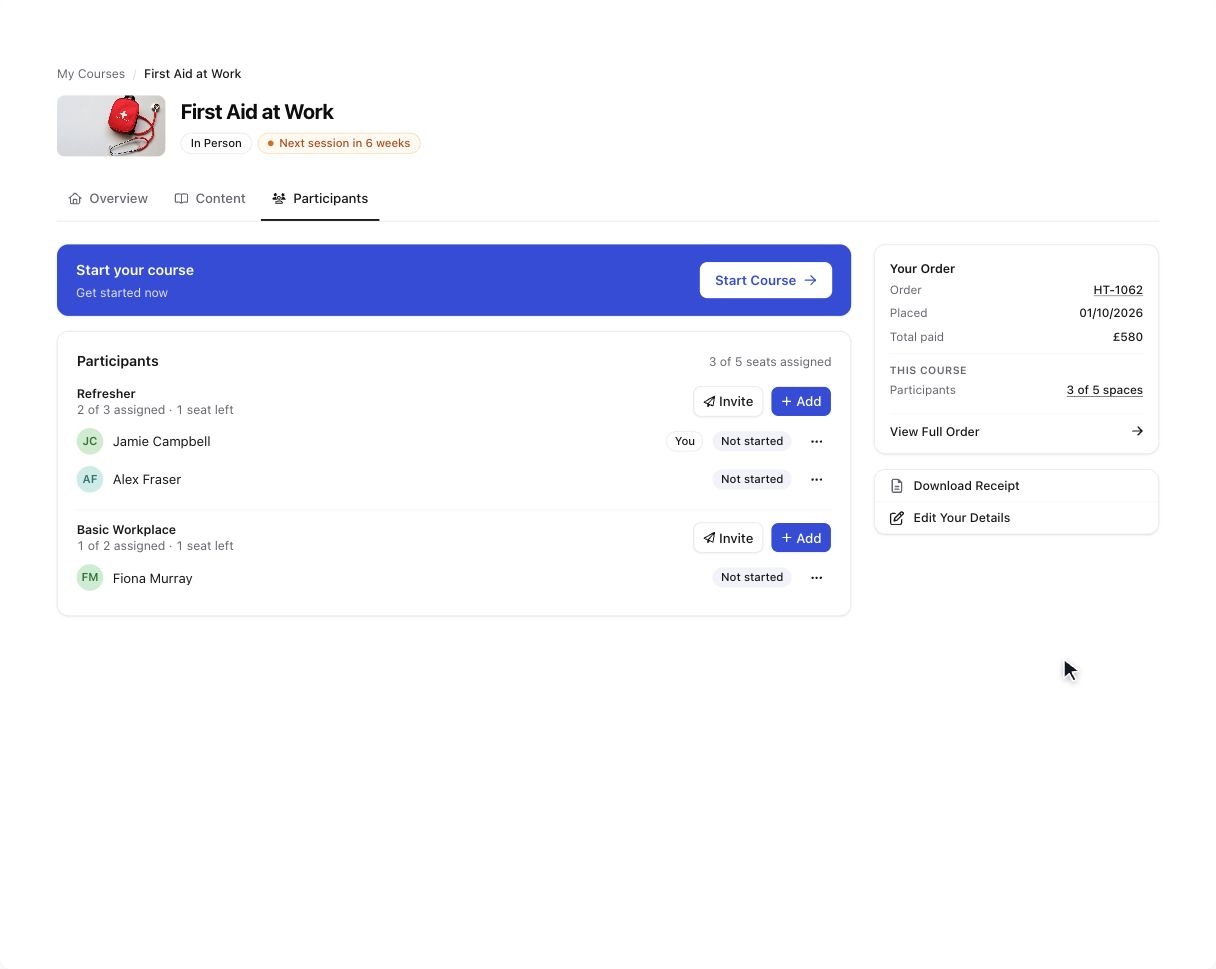The width and height of the screenshot is (1216, 969).
Task: Add a participant to Basic Workplace
Action: click(x=801, y=538)
